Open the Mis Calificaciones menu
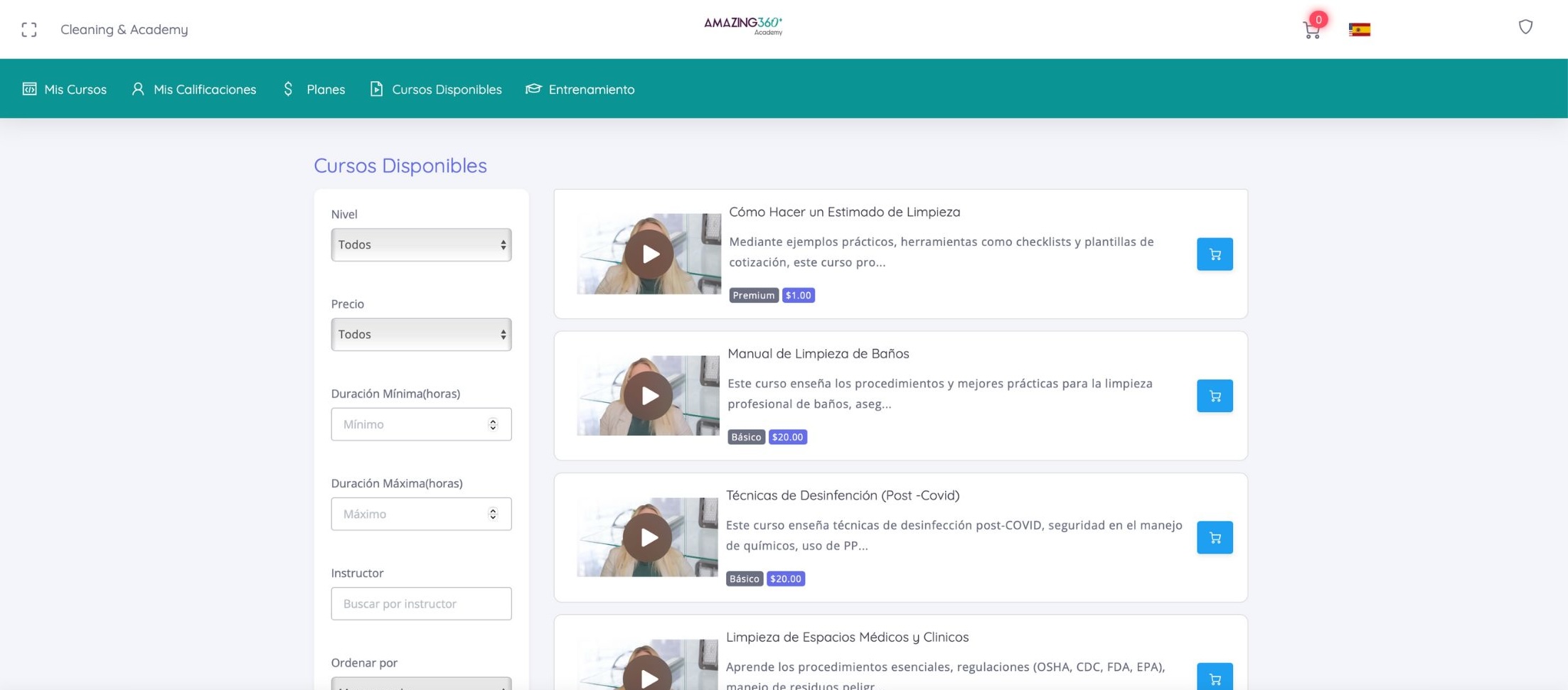Viewport: 1568px width, 690px height. click(193, 89)
